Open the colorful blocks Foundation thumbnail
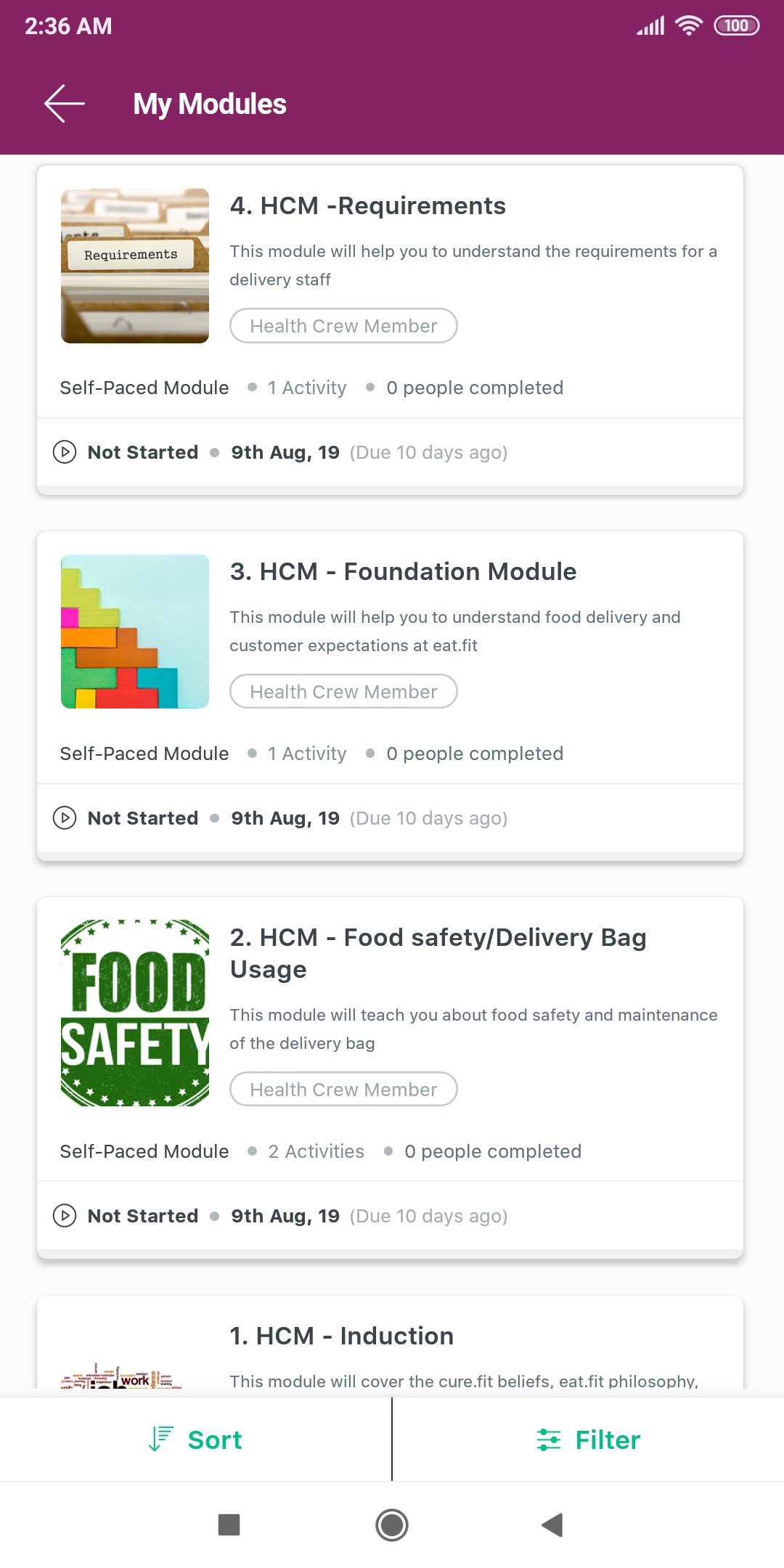 pyautogui.click(x=135, y=632)
